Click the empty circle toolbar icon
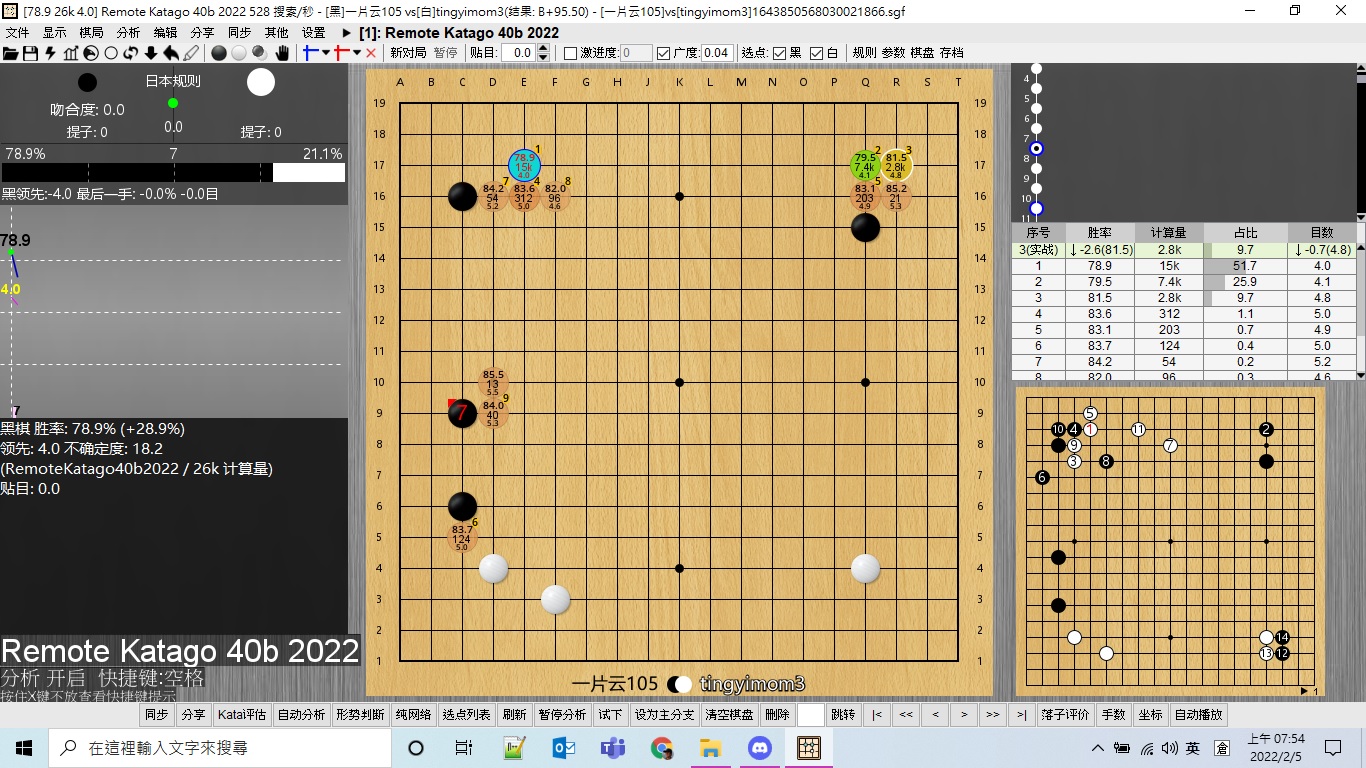 pos(111,52)
